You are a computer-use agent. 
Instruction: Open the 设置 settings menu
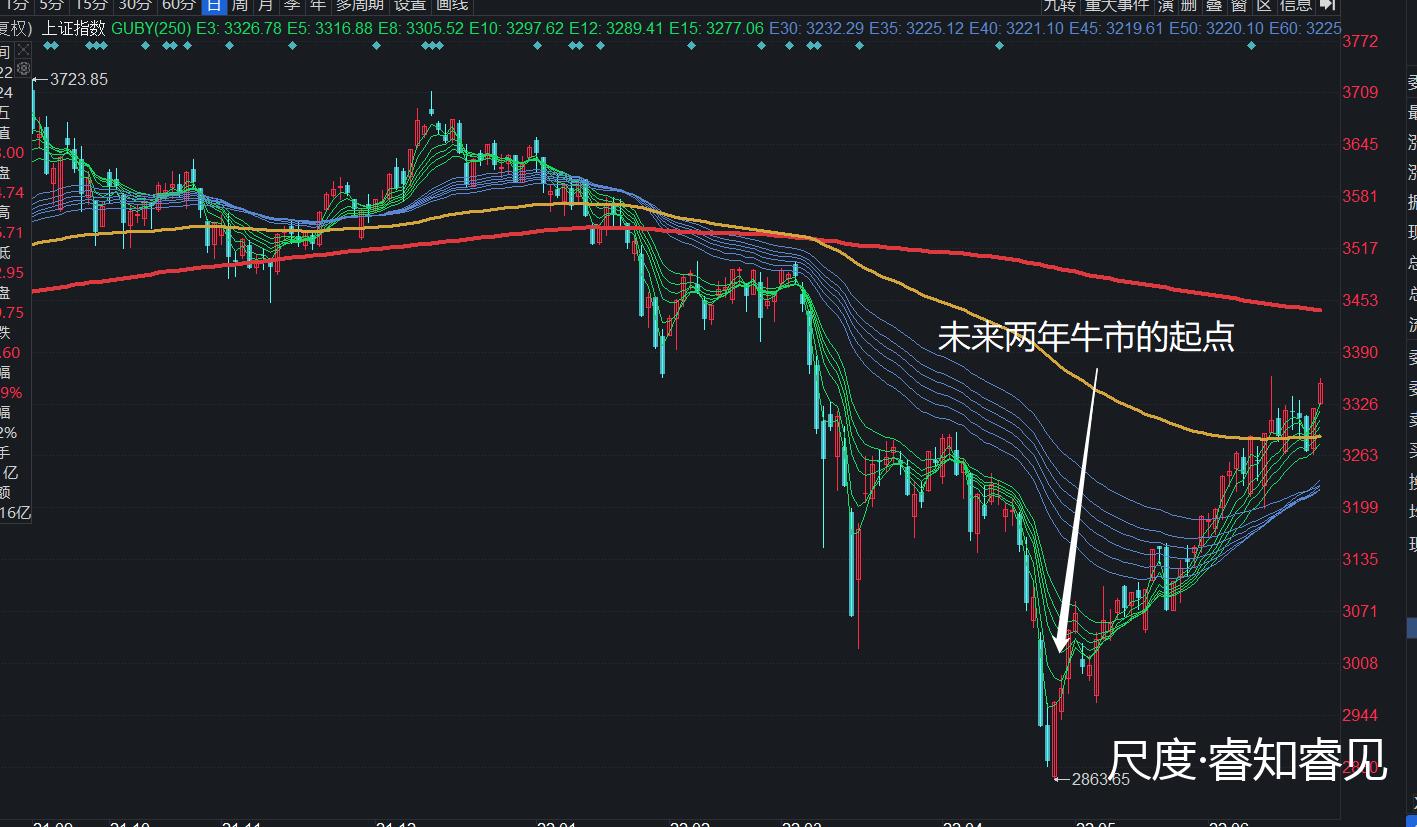[410, 5]
